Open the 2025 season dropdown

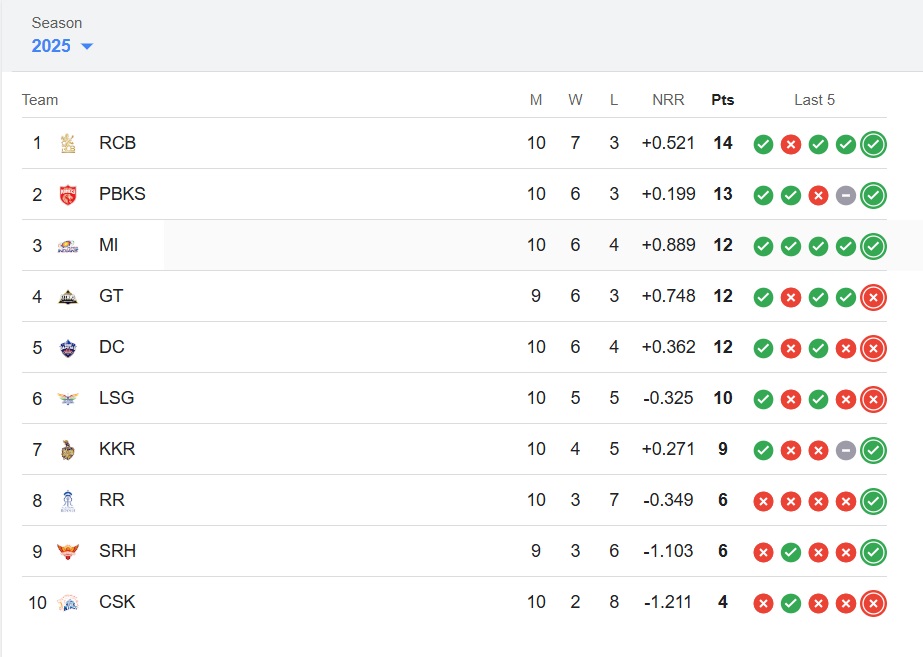62,46
